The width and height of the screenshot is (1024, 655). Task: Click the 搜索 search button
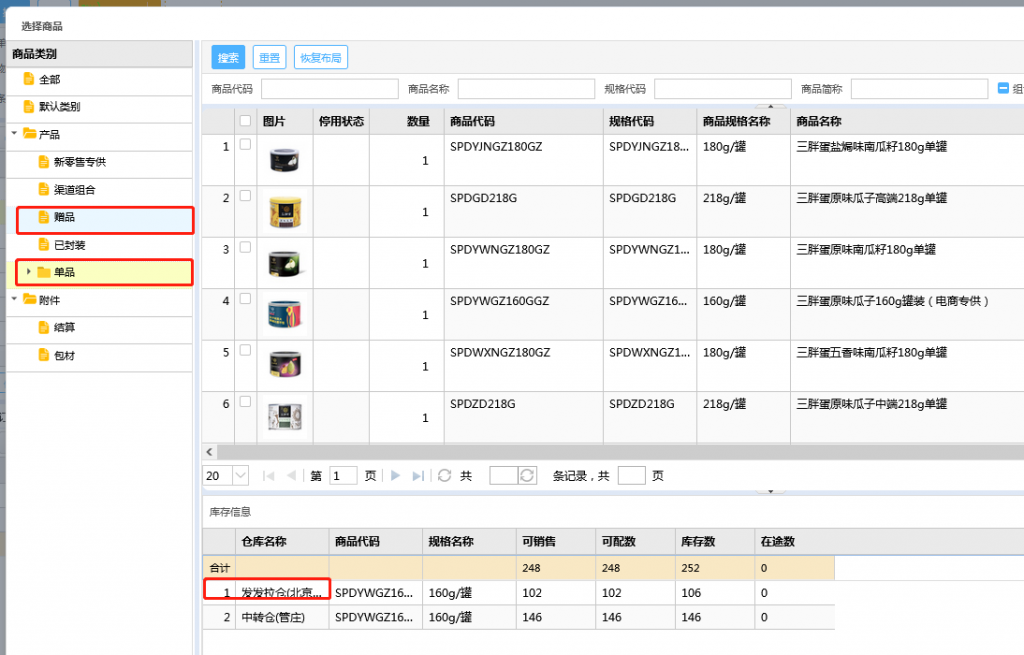(x=228, y=58)
